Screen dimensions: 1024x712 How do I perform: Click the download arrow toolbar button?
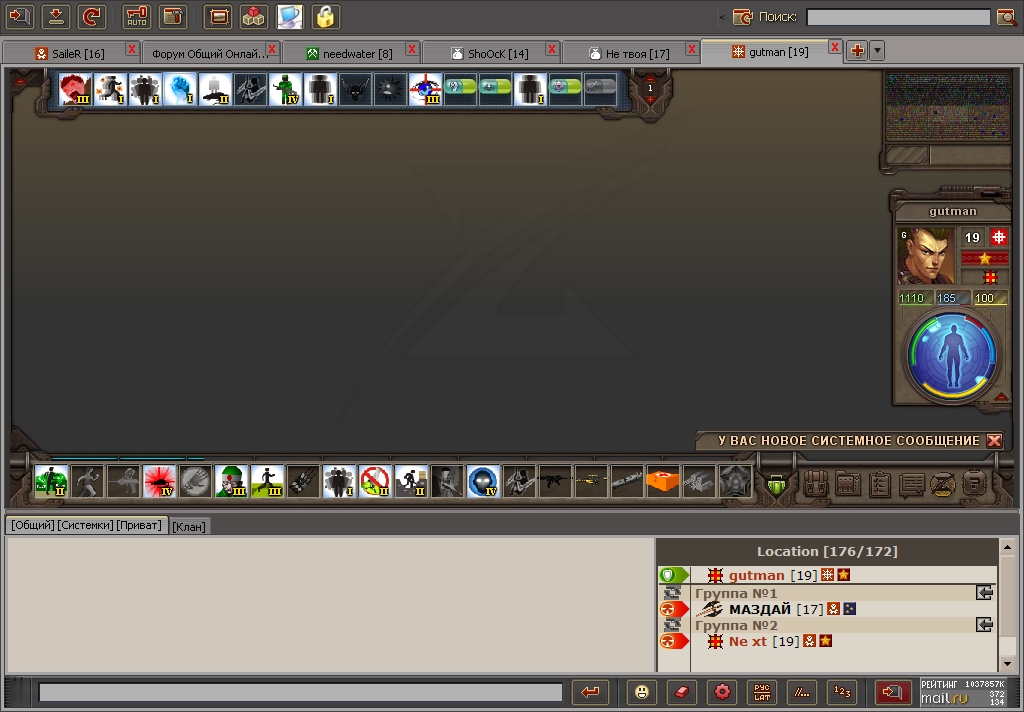pos(56,16)
